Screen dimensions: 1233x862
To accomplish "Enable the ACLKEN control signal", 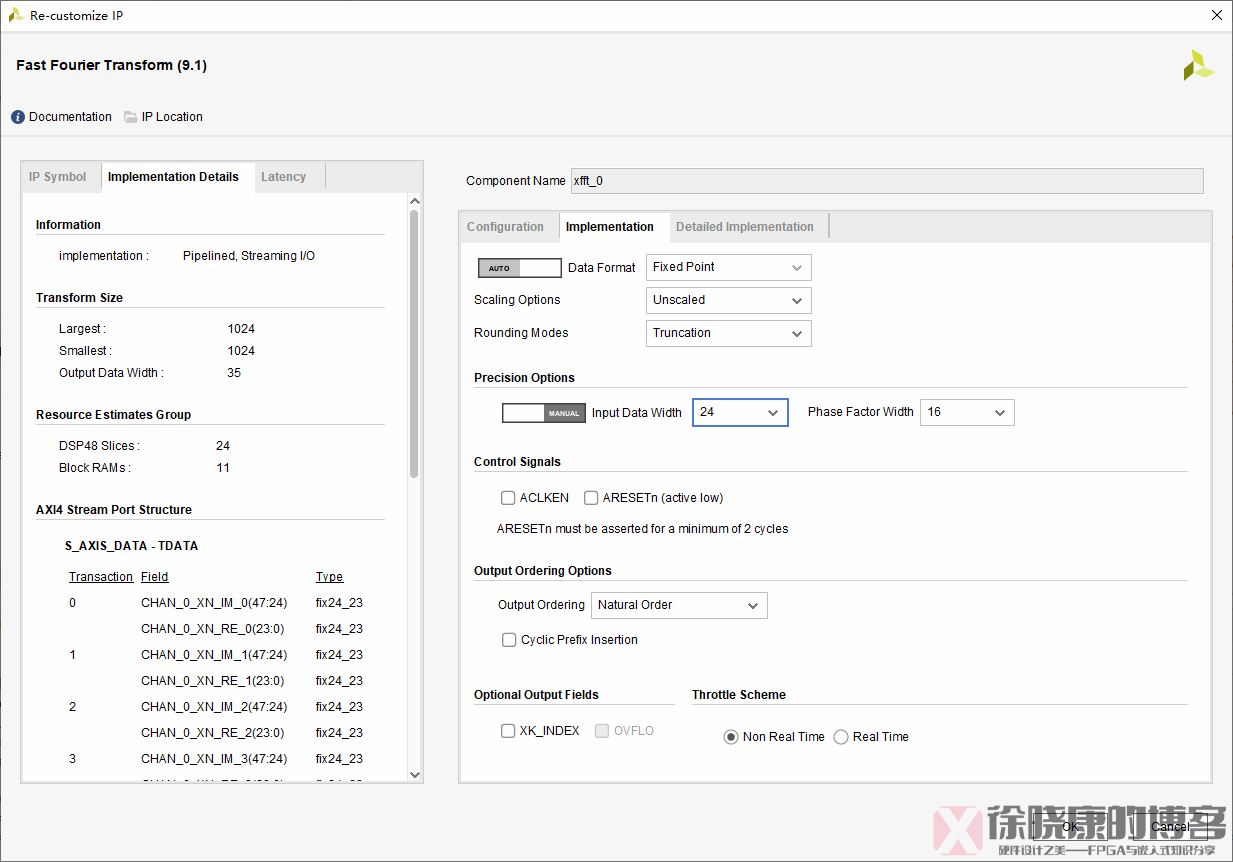I will (x=508, y=497).
